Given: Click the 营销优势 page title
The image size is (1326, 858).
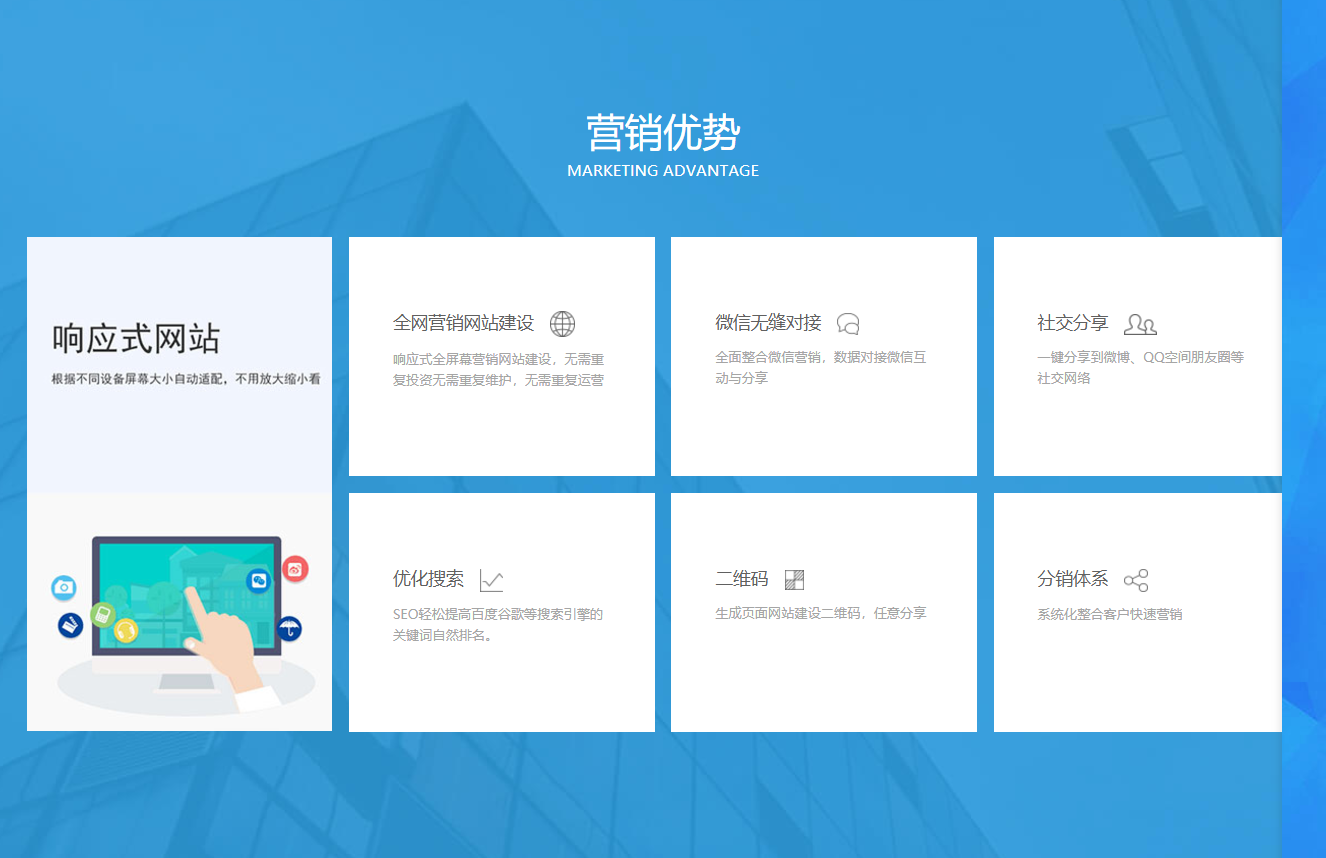Looking at the screenshot, I should tap(662, 133).
